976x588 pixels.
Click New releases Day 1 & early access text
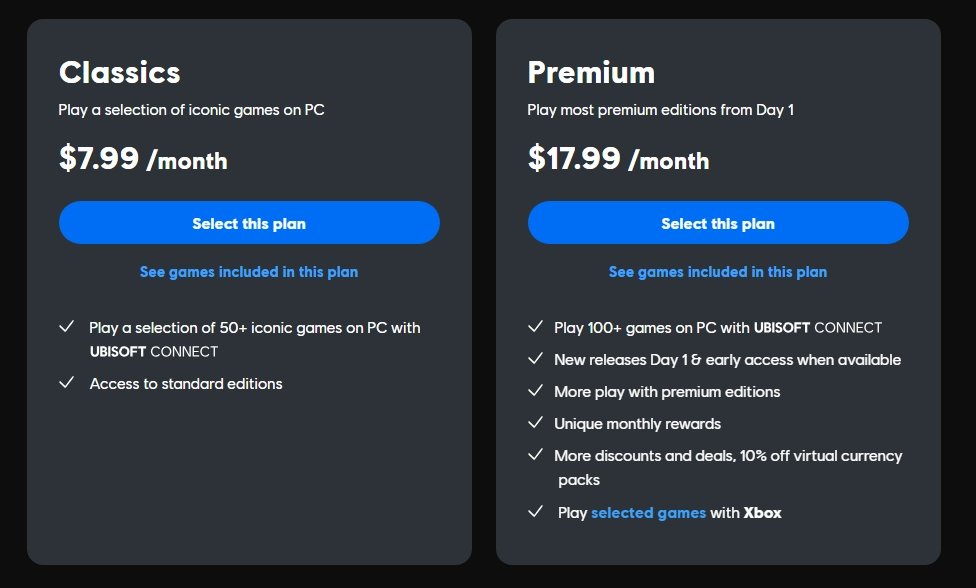727,360
